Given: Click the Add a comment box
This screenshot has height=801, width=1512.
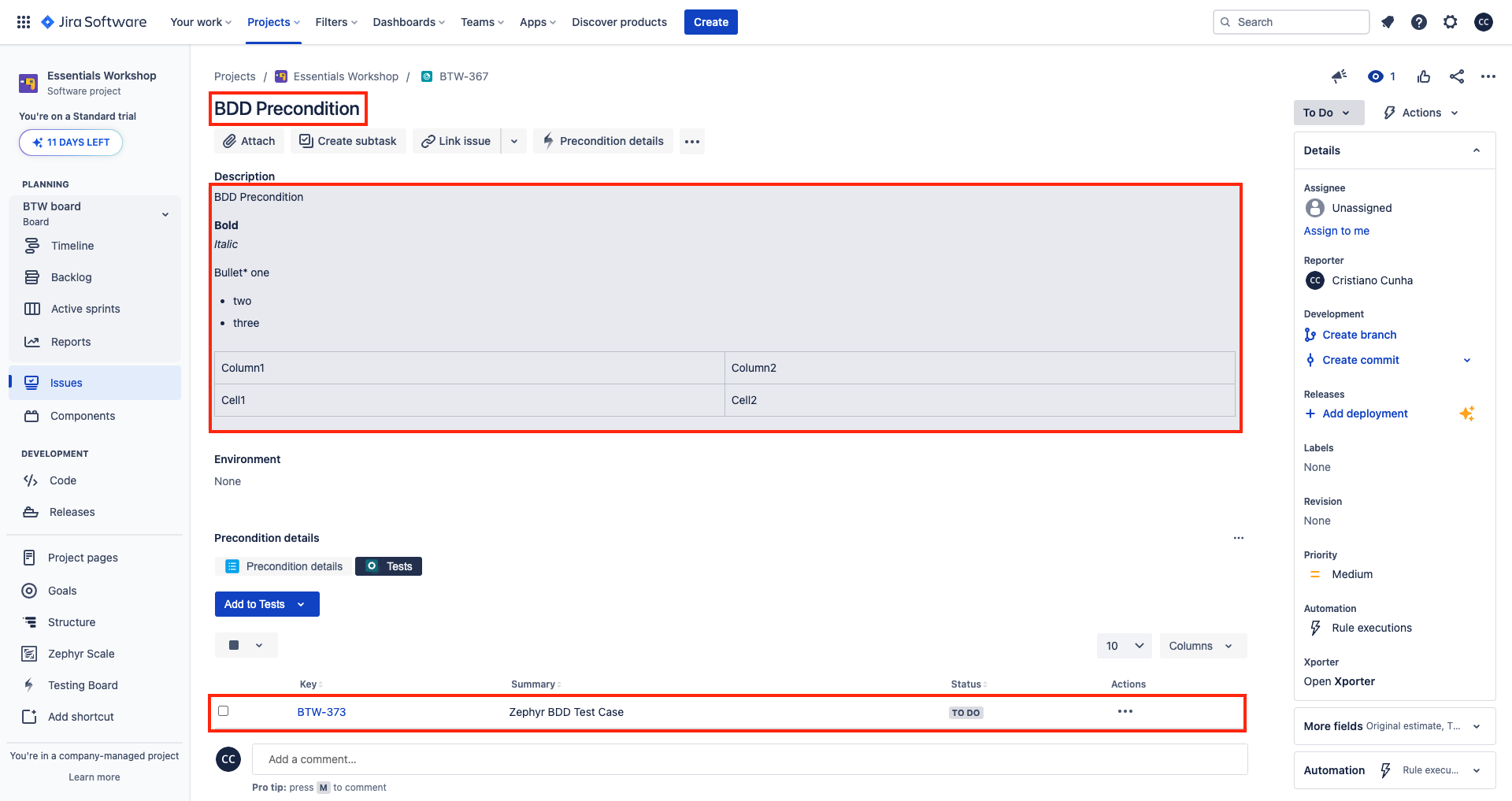Looking at the screenshot, I should (x=750, y=759).
